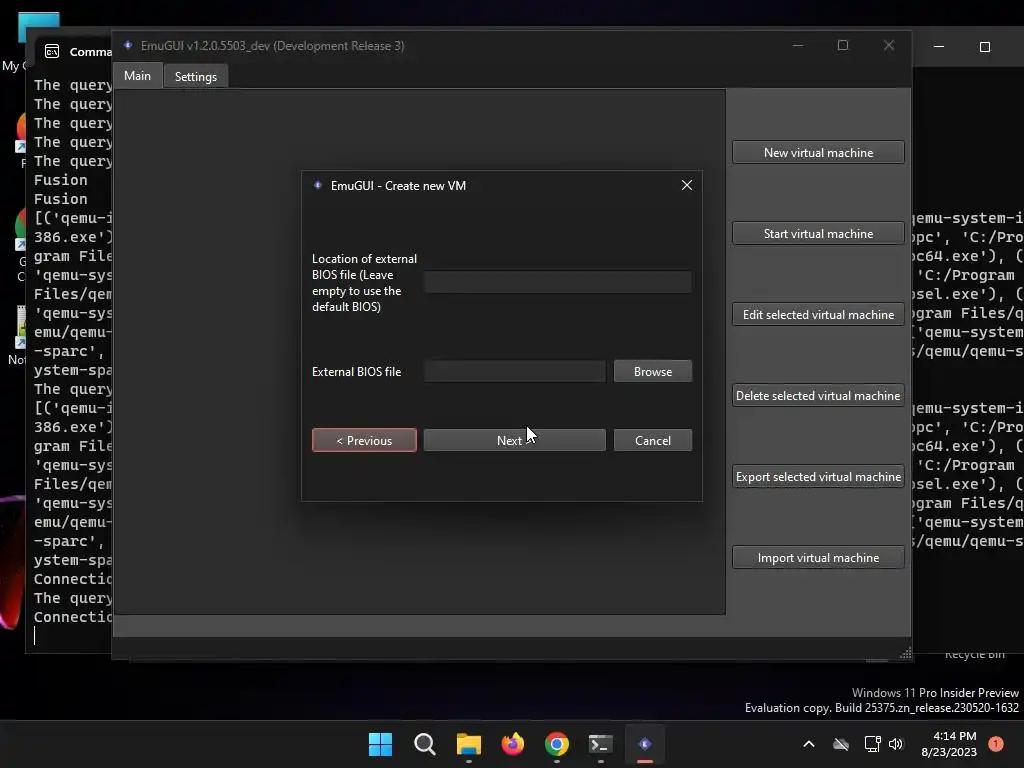Maximize the EmuGUI main window

(843, 45)
